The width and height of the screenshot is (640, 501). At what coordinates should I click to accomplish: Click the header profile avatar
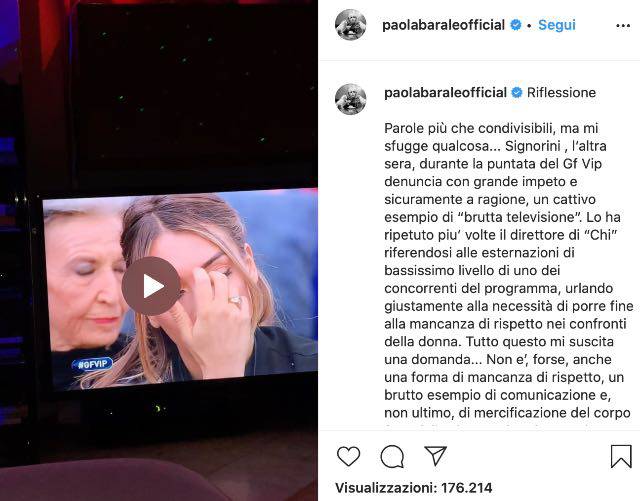point(351,25)
